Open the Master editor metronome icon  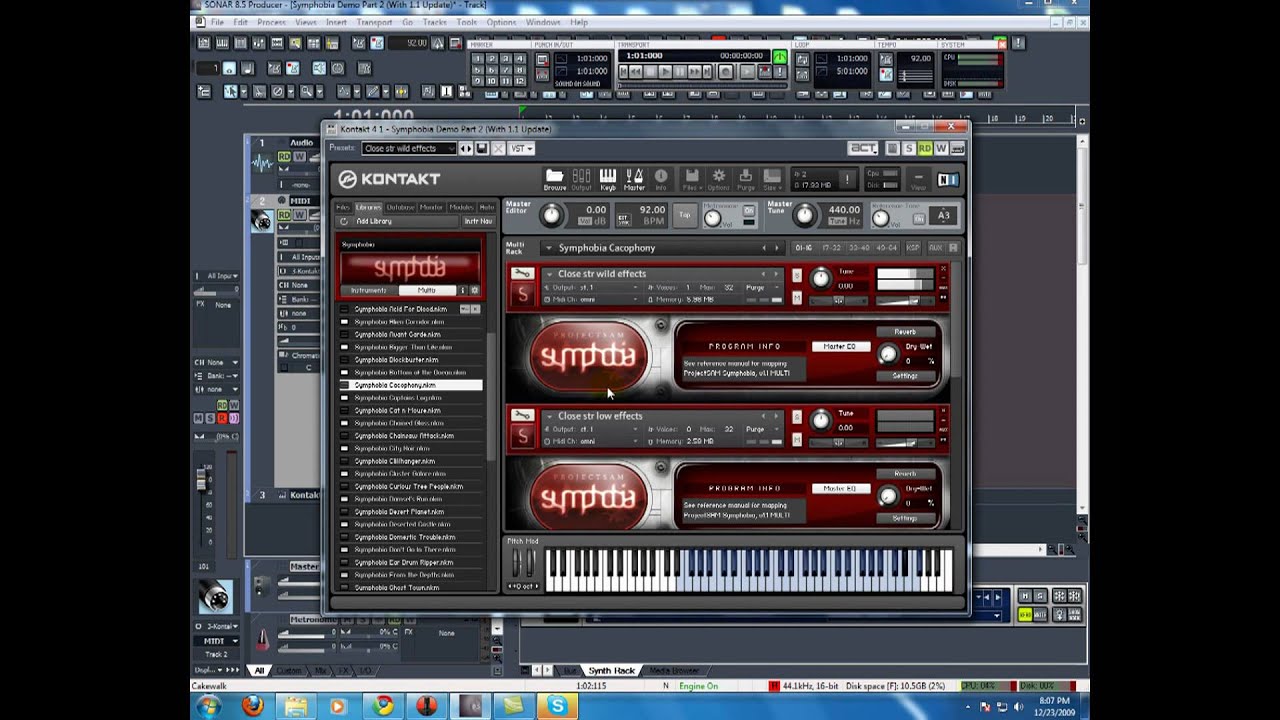coord(635,179)
